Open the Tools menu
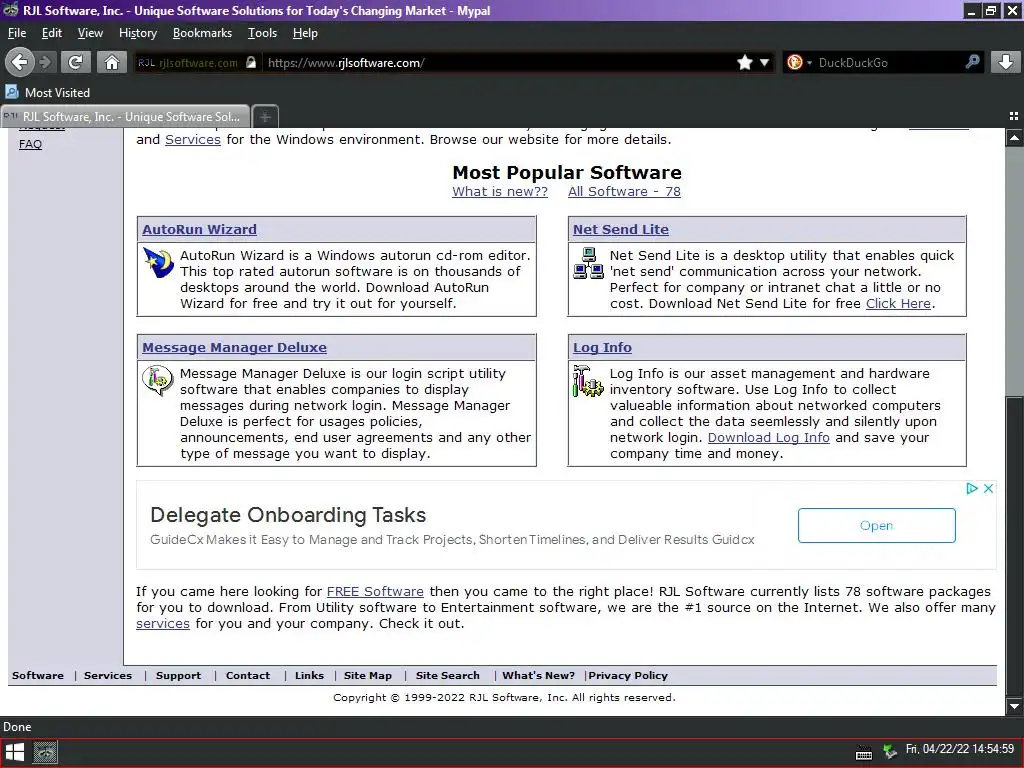Image resolution: width=1024 pixels, height=768 pixels. pyautogui.click(x=263, y=33)
